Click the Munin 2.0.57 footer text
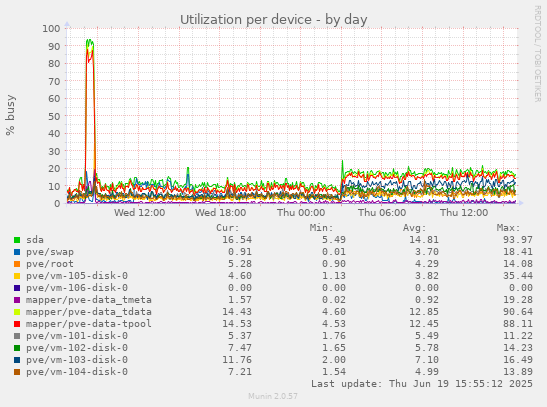Viewport: 547px width, 407px height. [x=273, y=396]
